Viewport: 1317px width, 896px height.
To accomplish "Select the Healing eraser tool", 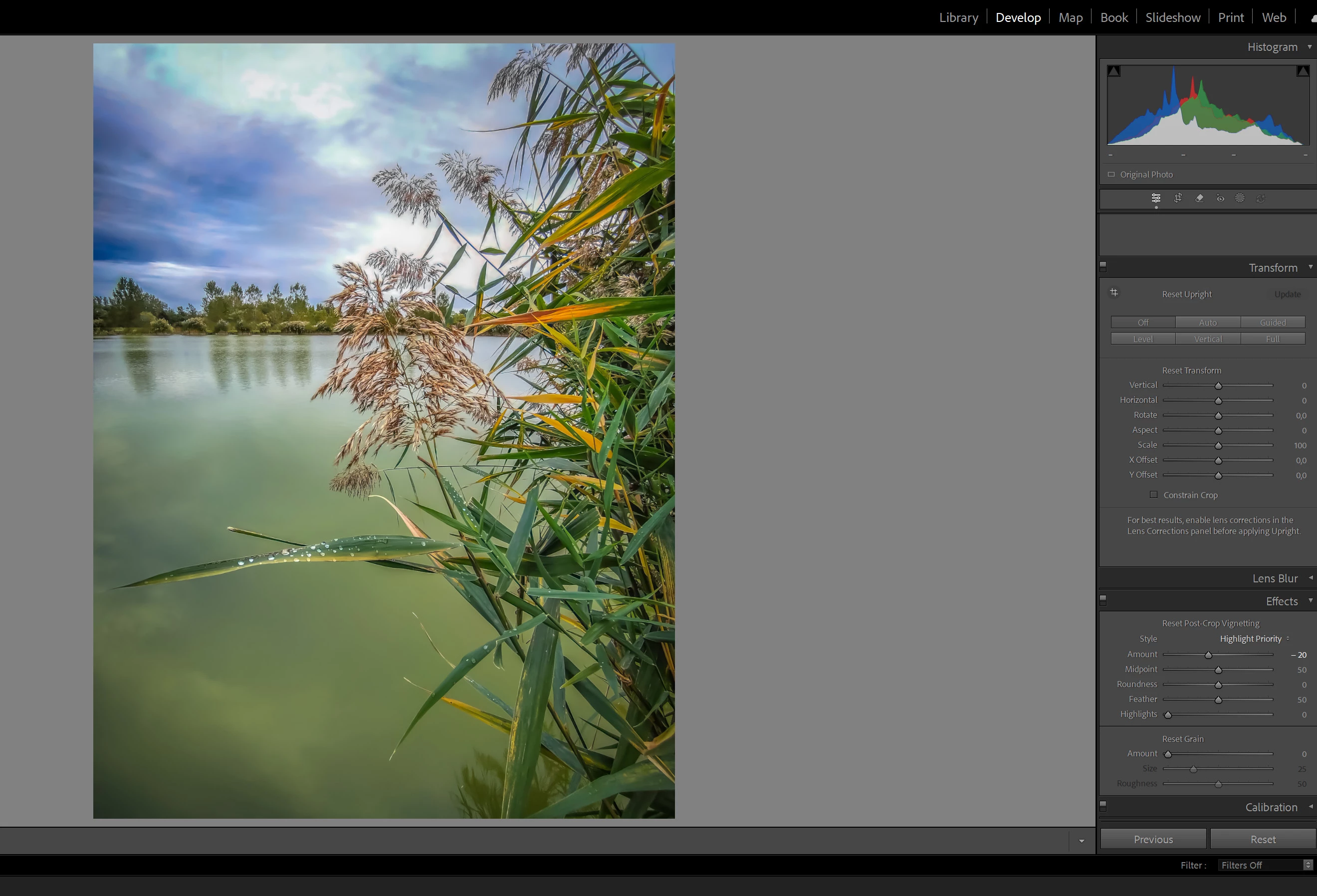I will (1199, 198).
